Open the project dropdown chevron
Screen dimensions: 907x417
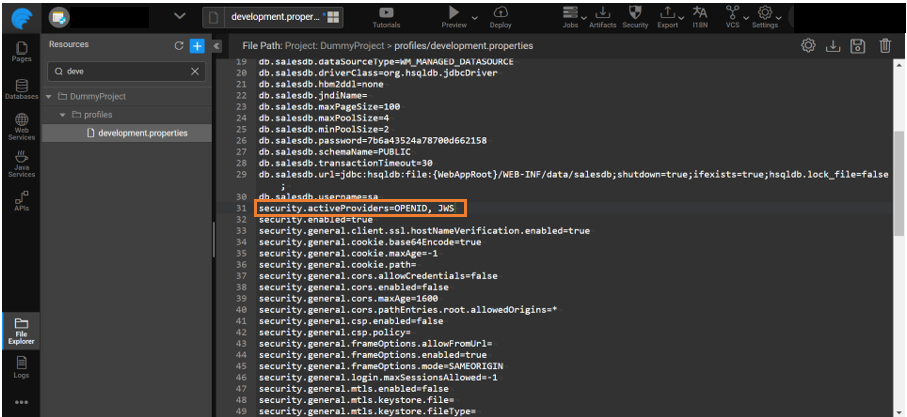coord(179,16)
